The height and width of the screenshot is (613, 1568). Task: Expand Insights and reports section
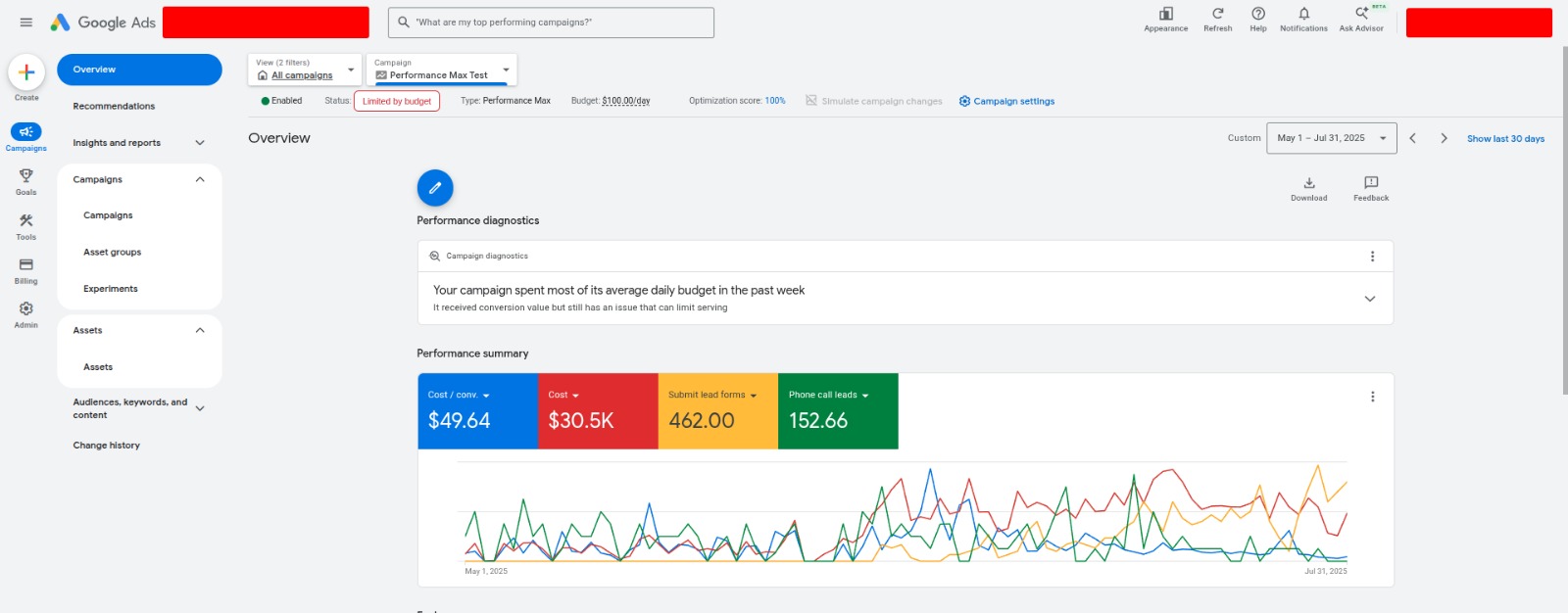[200, 143]
